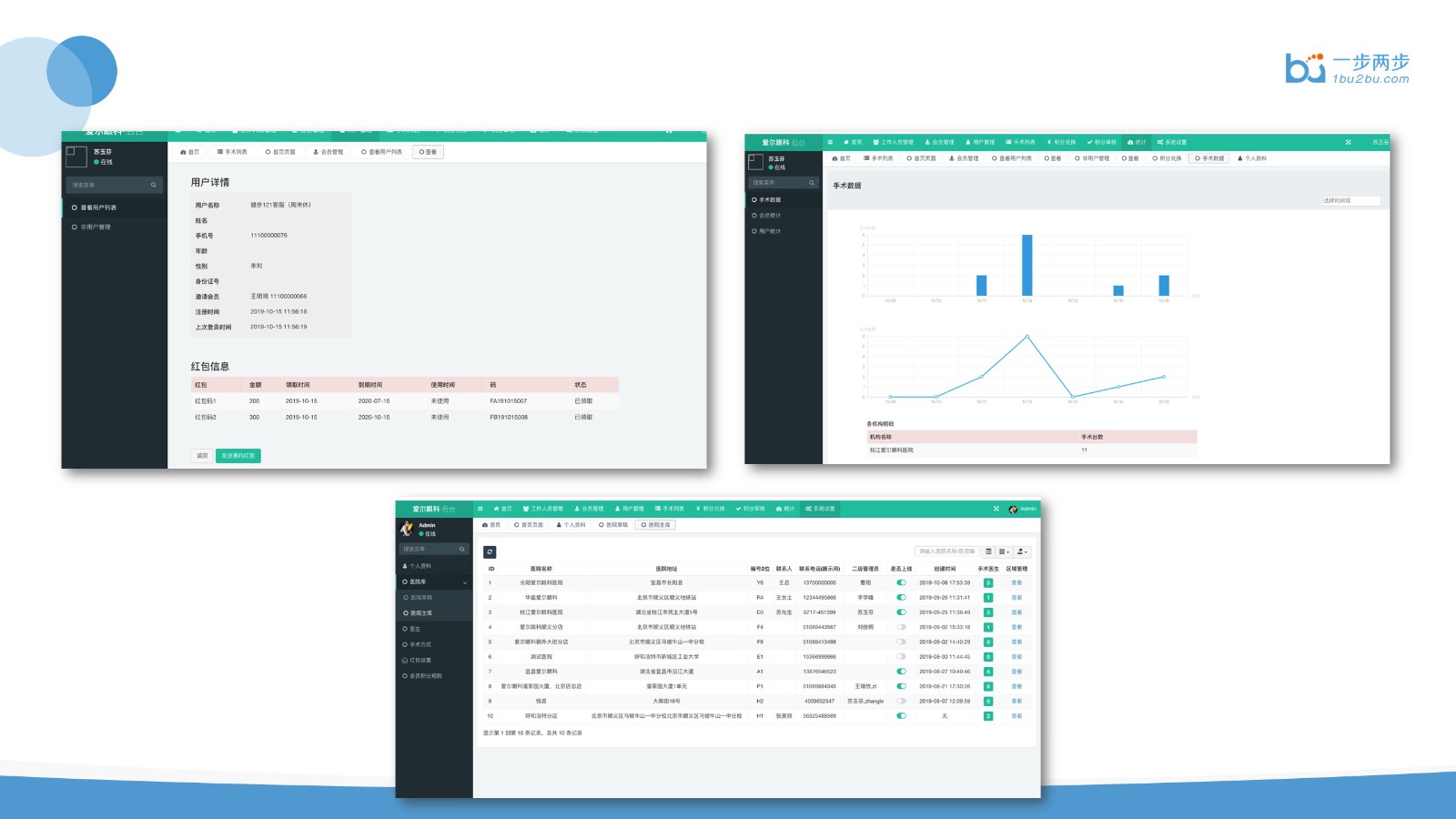Open 非用户管理 in user details sidebar
The width and height of the screenshot is (1456, 819).
pos(114,227)
